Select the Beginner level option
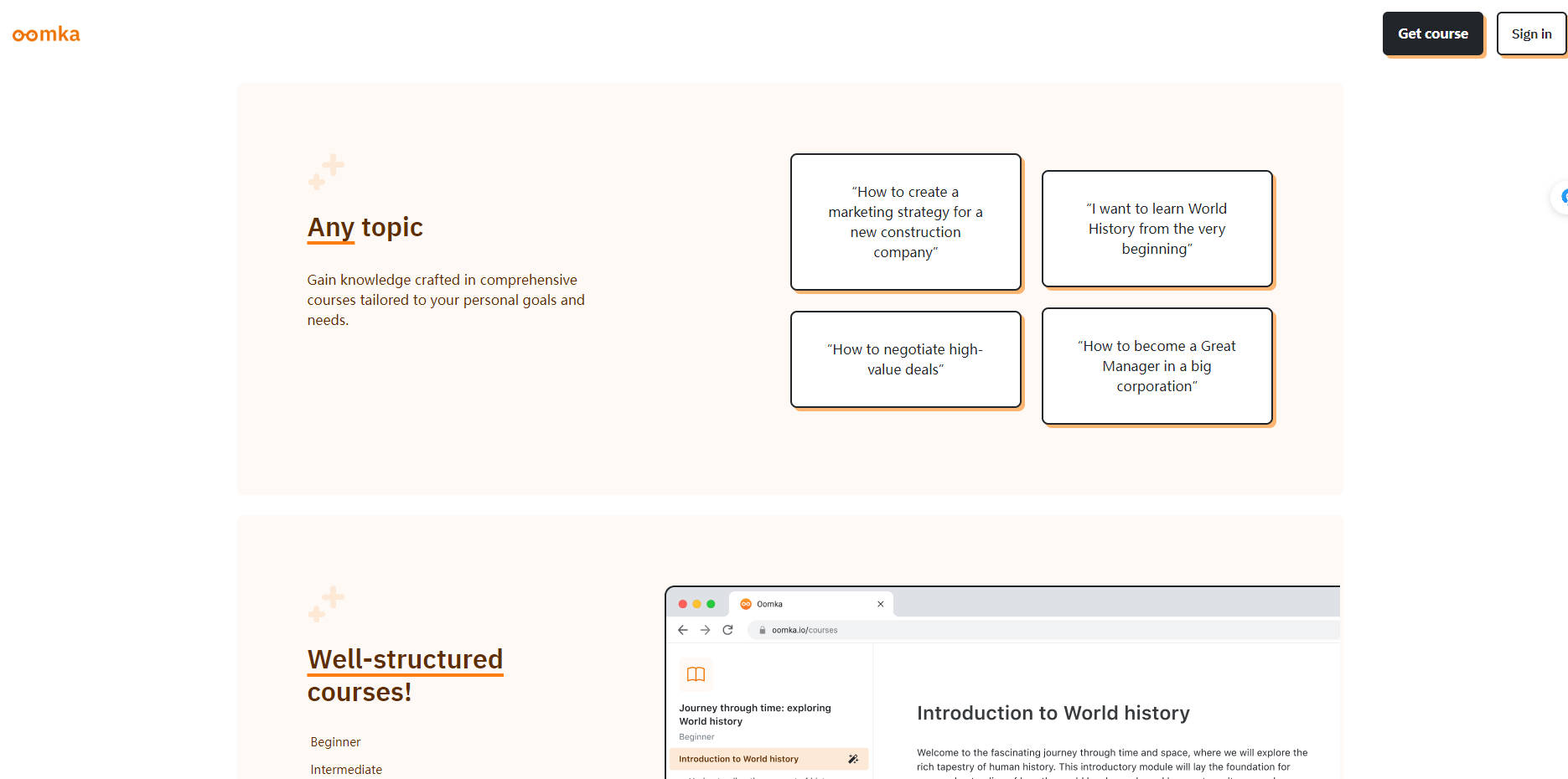The image size is (1568, 779). [x=335, y=742]
